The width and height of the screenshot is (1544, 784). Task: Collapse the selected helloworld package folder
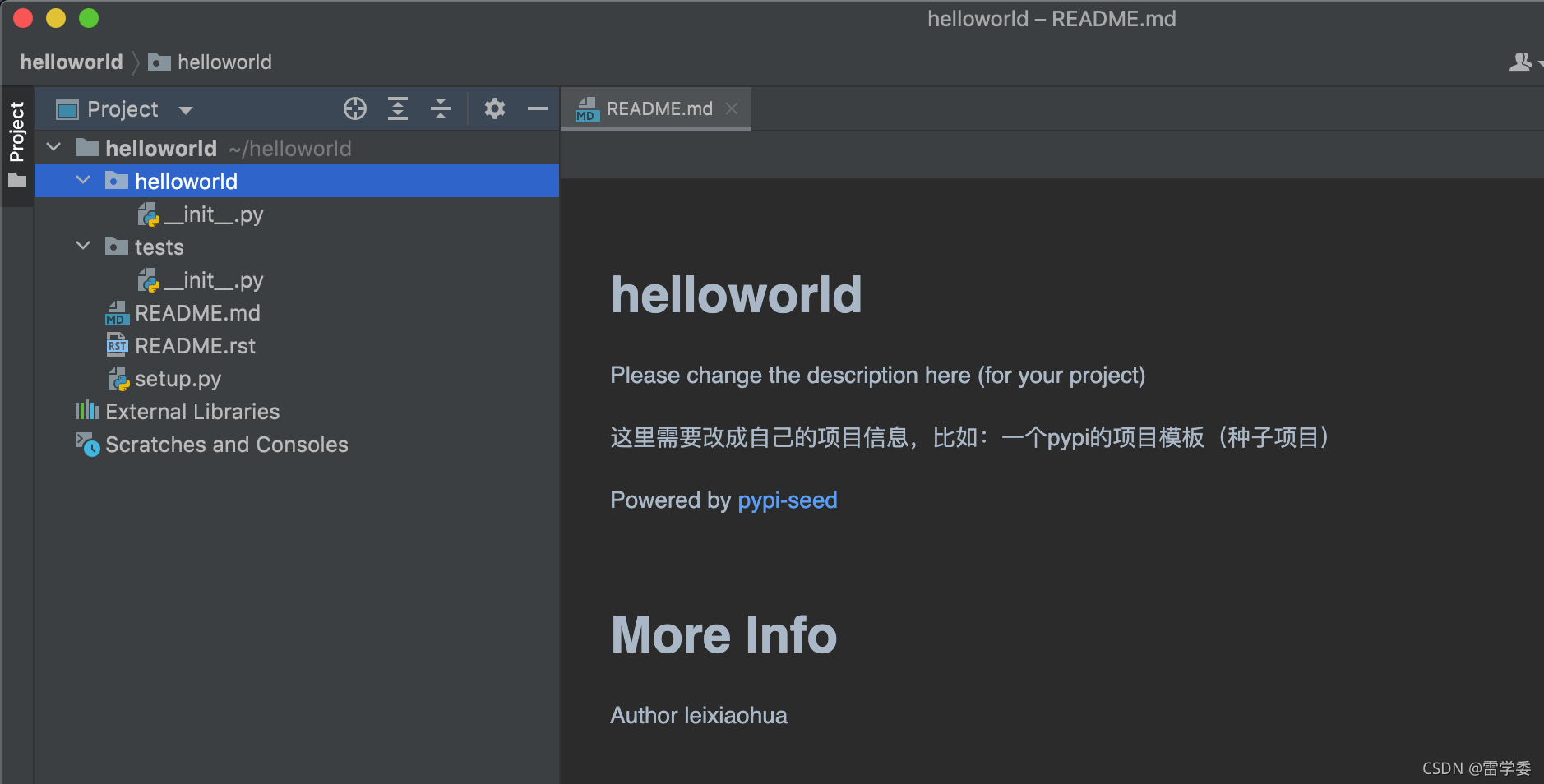point(83,180)
